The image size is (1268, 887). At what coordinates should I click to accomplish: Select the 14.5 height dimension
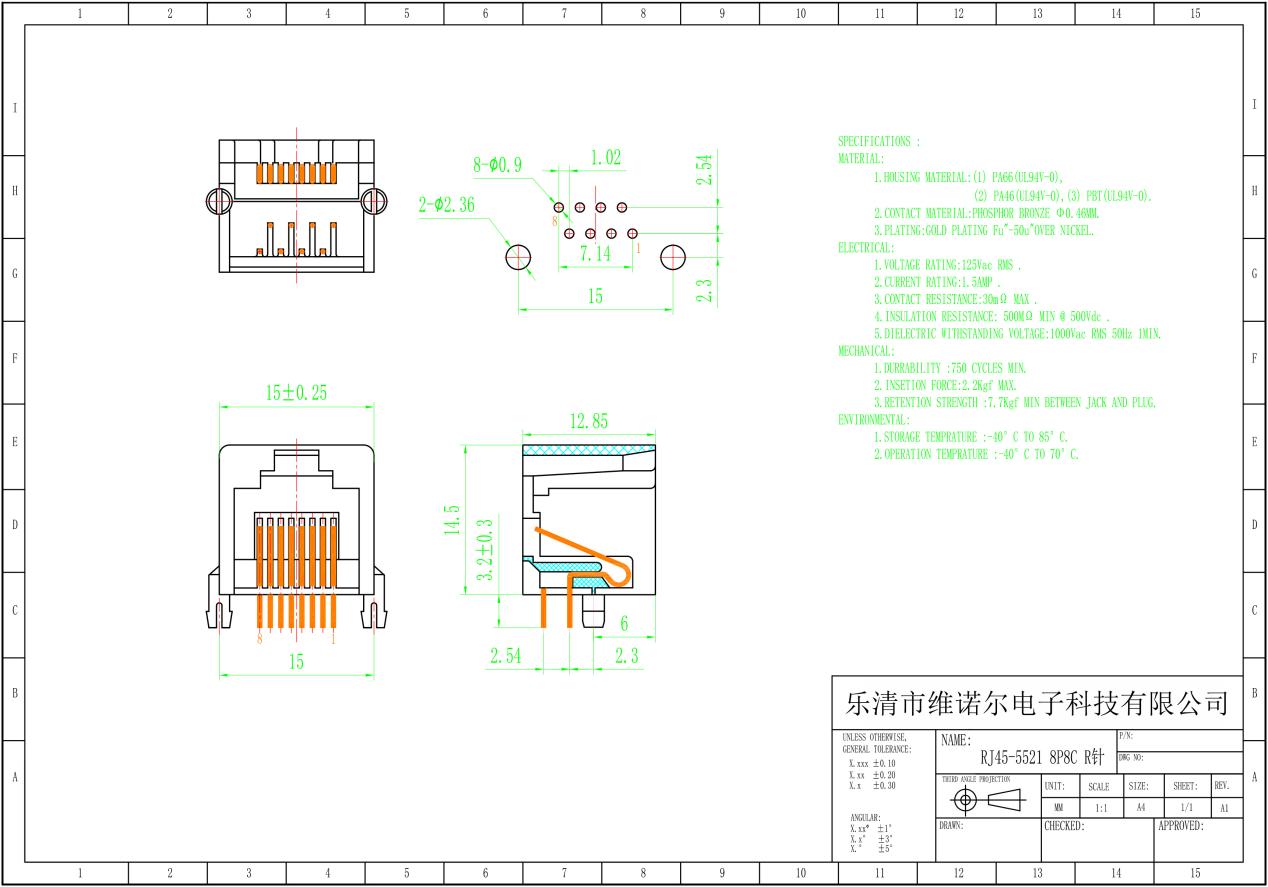(451, 521)
